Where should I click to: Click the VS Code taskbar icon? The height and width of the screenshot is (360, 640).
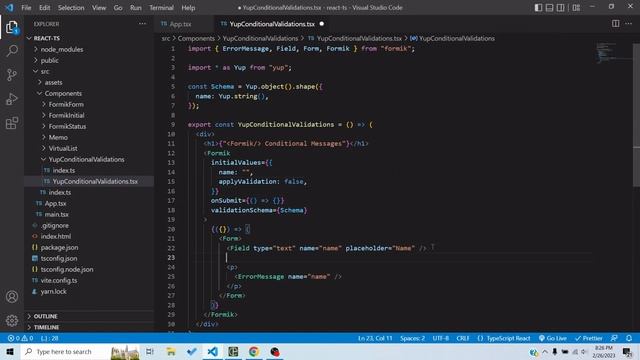click(212, 351)
